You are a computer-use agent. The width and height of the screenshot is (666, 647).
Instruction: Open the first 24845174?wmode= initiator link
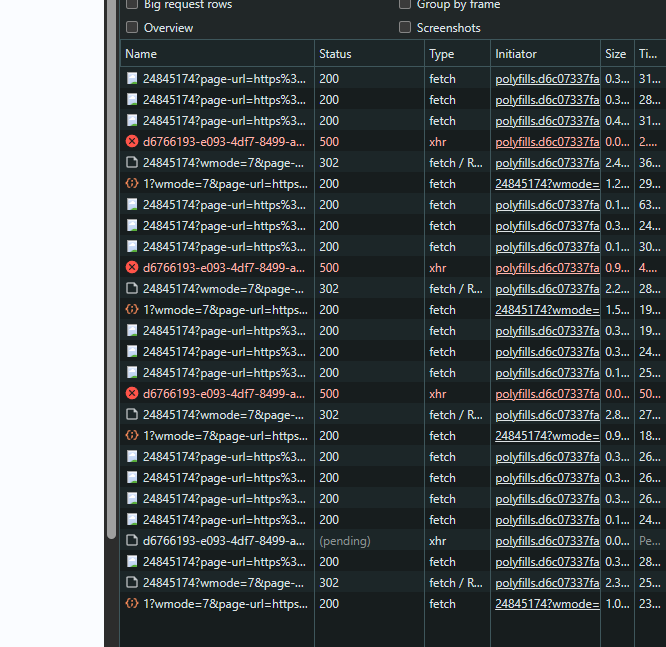pos(547,184)
